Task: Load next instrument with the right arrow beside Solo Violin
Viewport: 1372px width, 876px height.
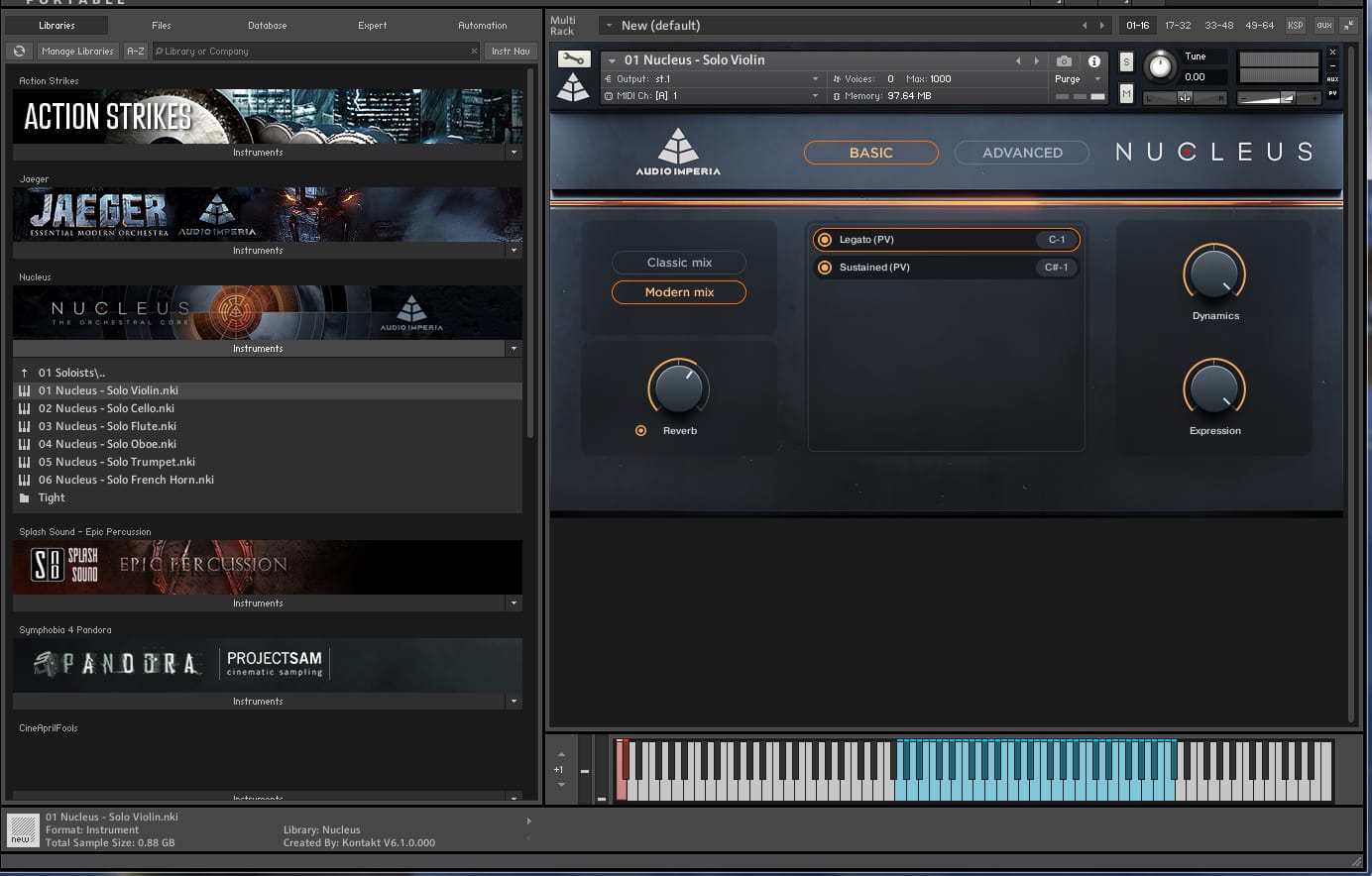Action: click(1037, 60)
